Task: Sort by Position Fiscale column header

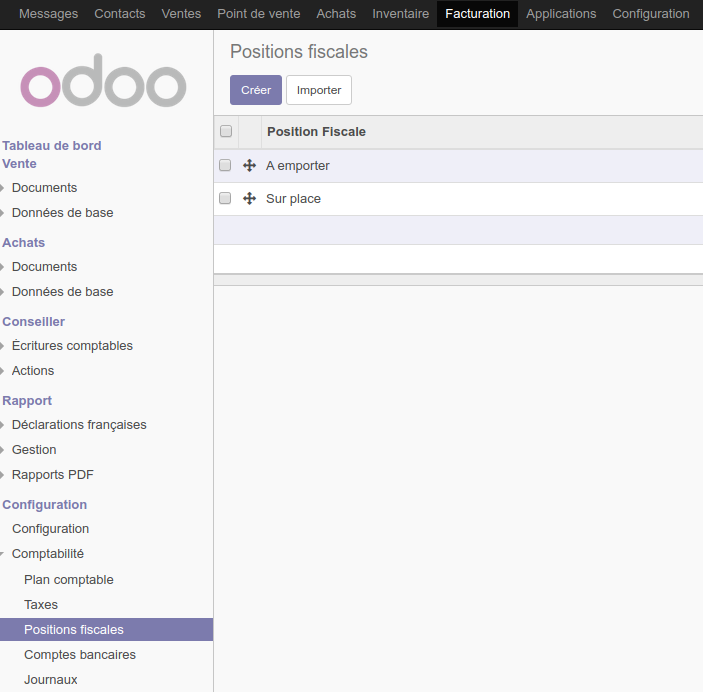Action: (x=316, y=132)
